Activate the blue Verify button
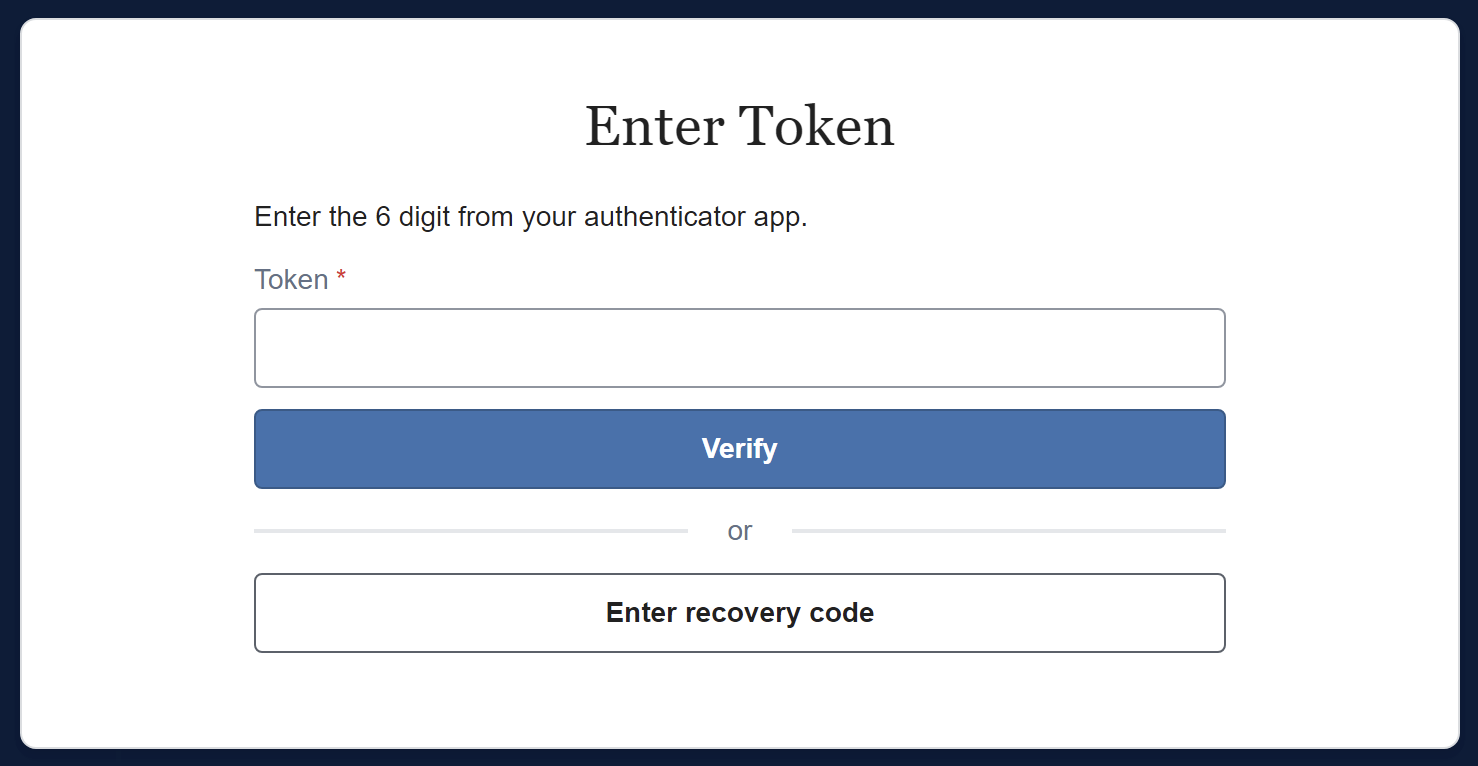The image size is (1478, 766). click(740, 448)
